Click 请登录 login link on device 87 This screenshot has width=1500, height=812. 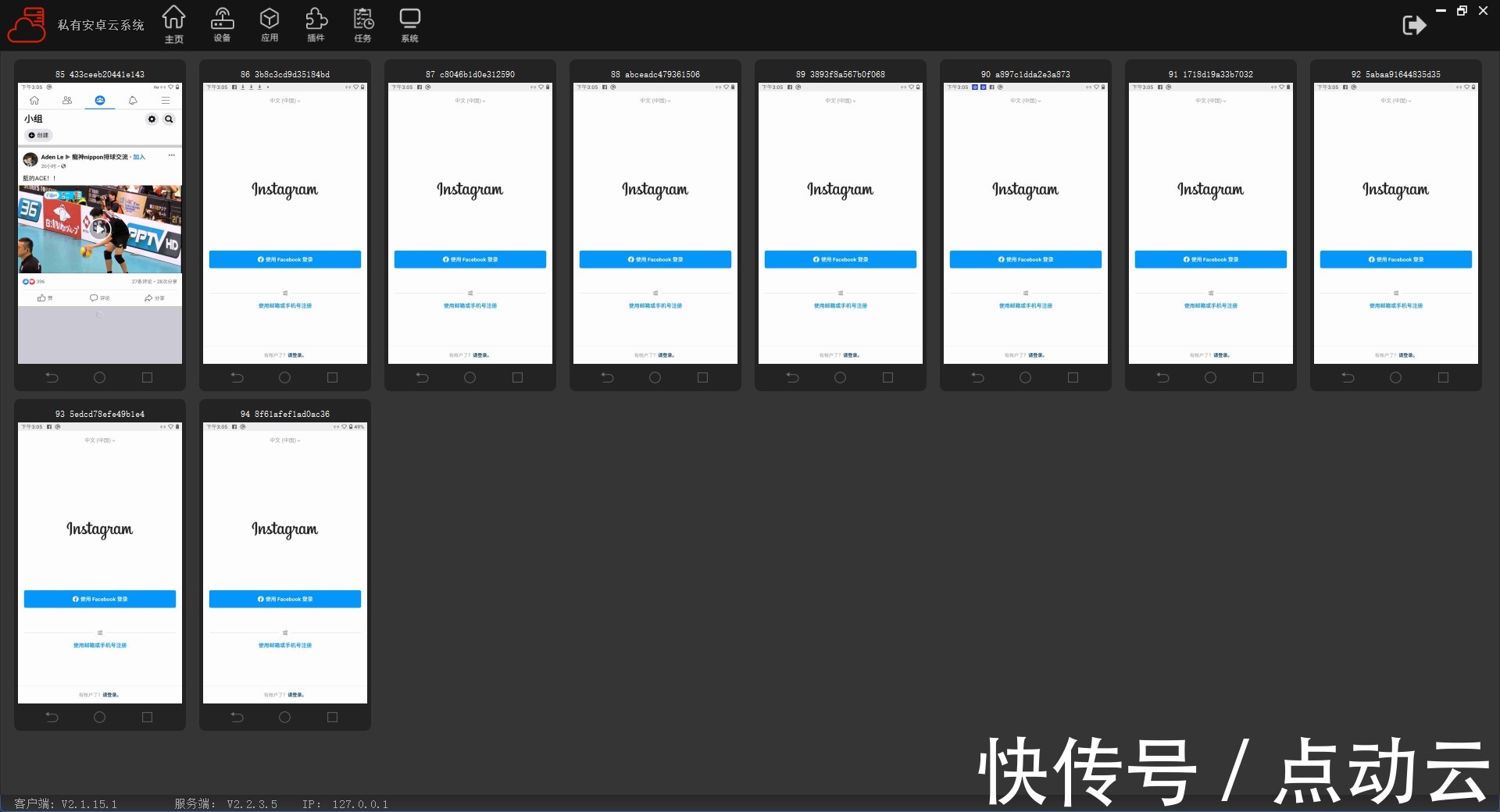481,355
